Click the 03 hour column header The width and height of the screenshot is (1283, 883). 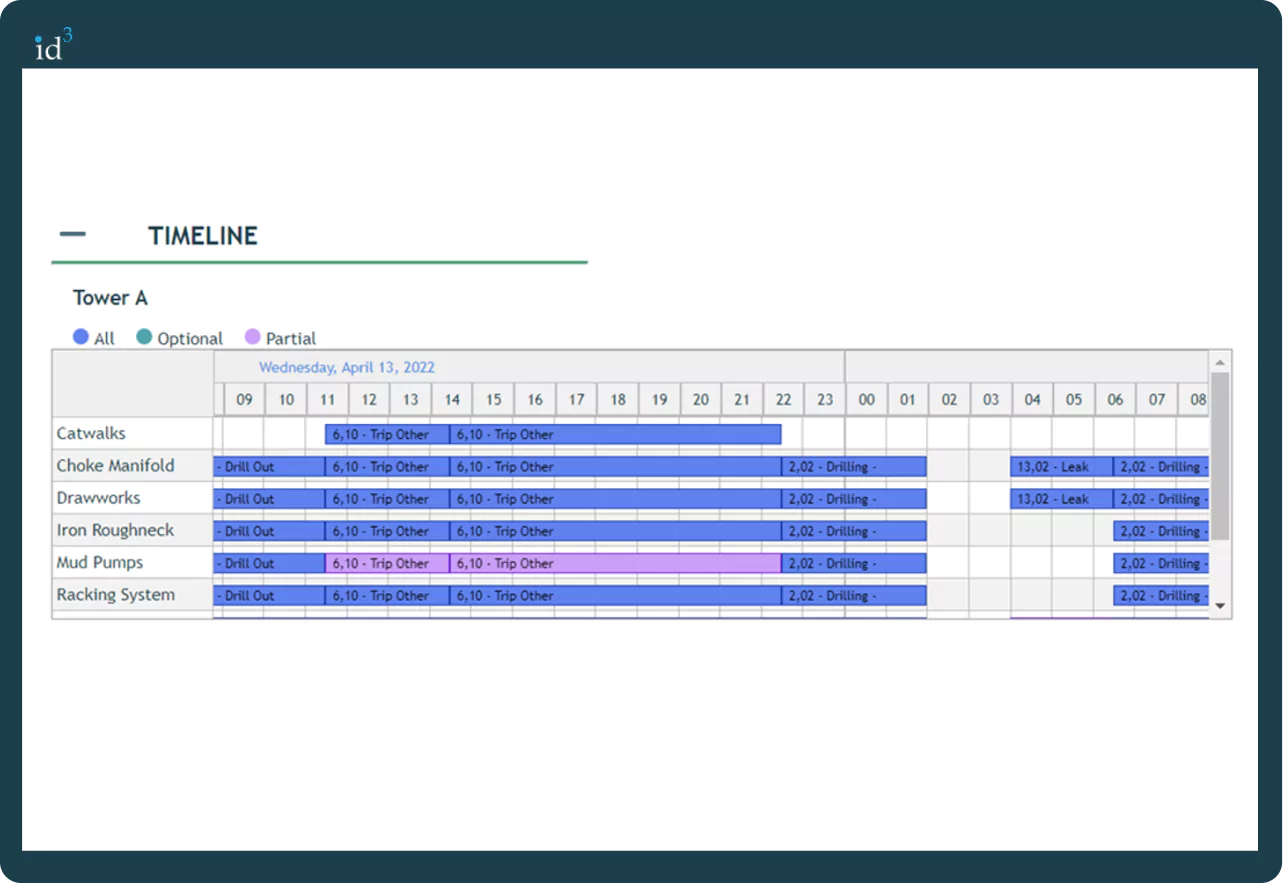click(991, 399)
